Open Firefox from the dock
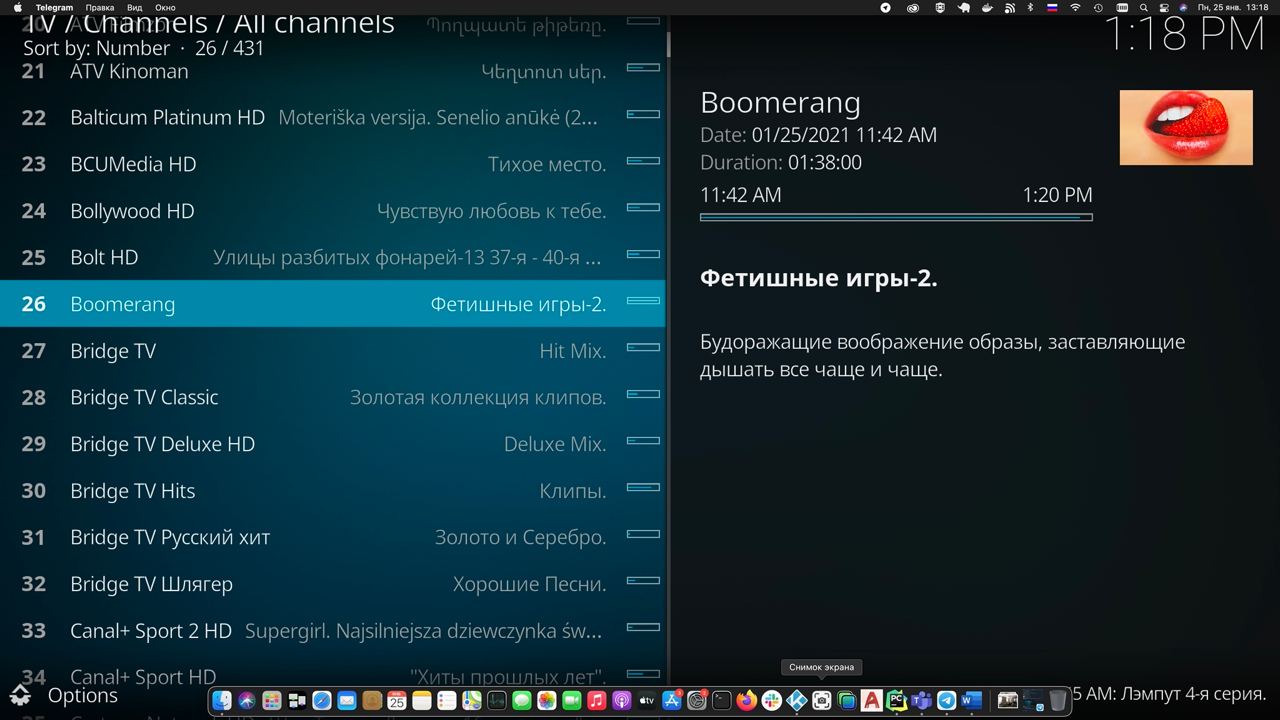This screenshot has height=720, width=1280. click(747, 701)
